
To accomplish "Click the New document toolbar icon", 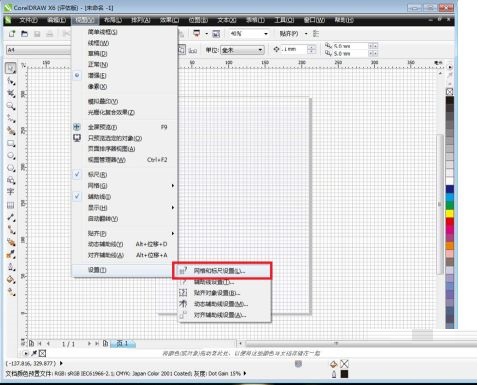I will click(x=12, y=34).
